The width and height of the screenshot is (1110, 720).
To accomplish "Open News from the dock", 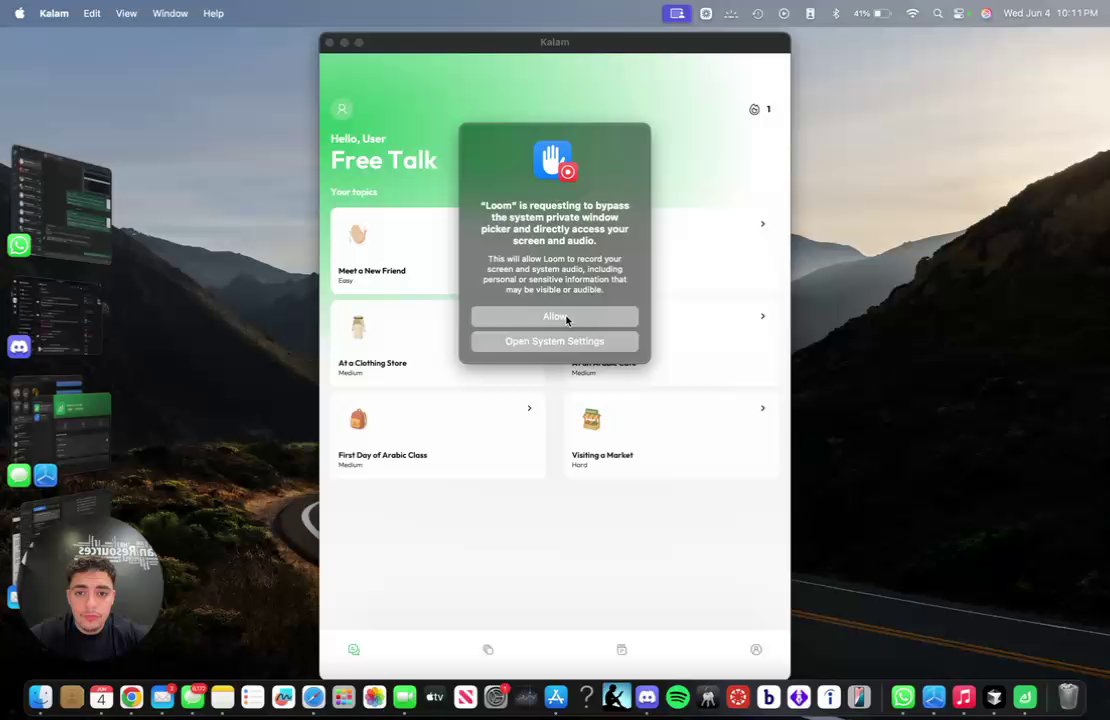I will click(465, 697).
